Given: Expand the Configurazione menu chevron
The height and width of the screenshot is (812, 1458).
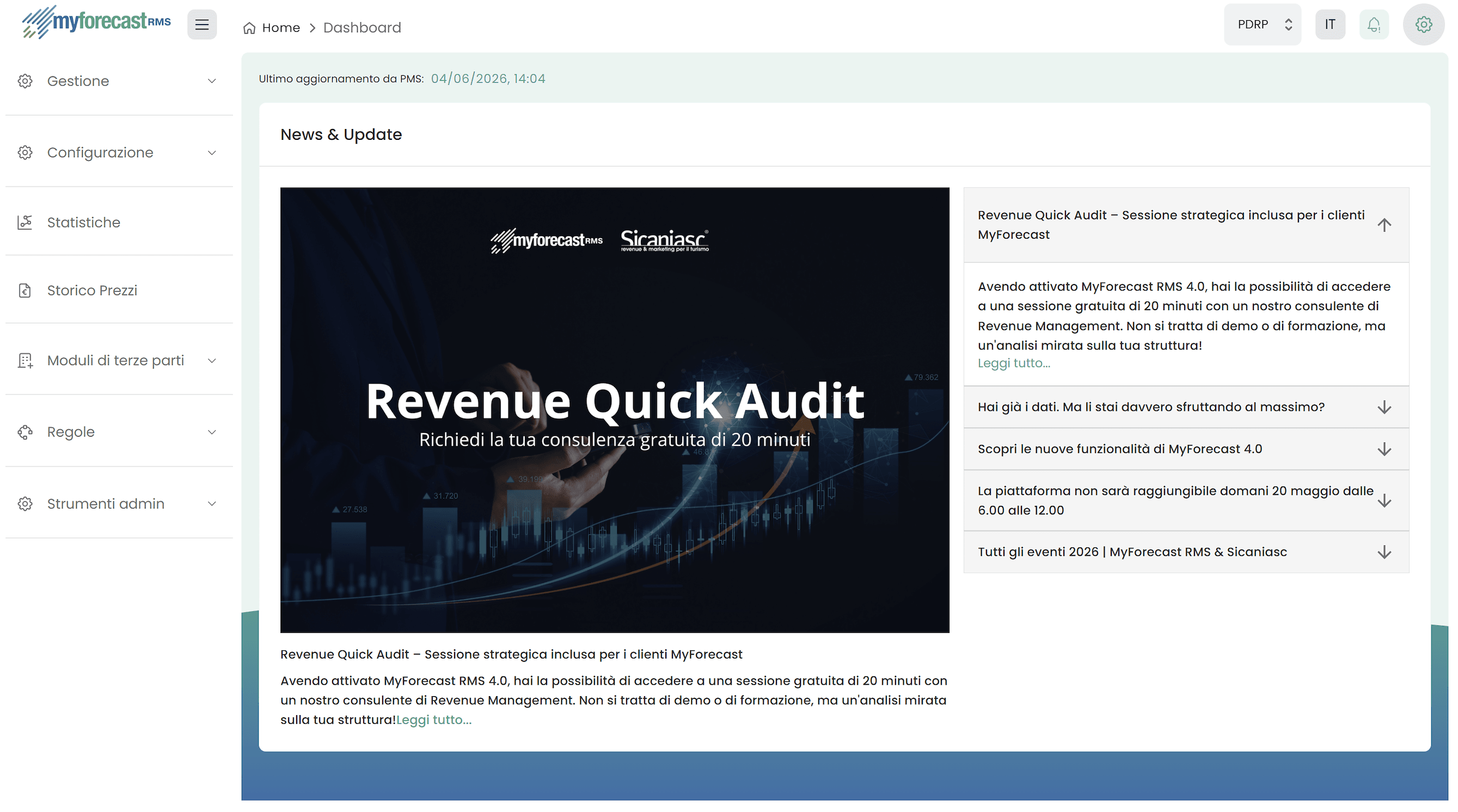Looking at the screenshot, I should (212, 152).
